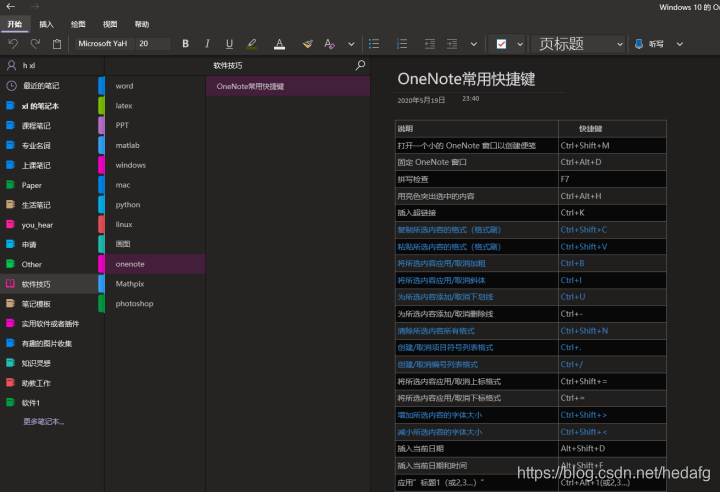Open the 软件1 notebook
Image resolution: width=720 pixels, height=492 pixels.
tap(49, 403)
